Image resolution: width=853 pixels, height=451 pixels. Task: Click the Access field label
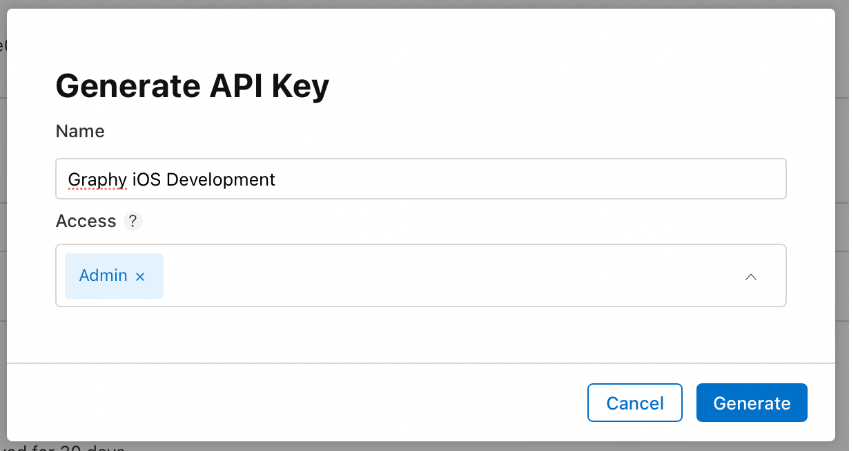click(x=85, y=221)
